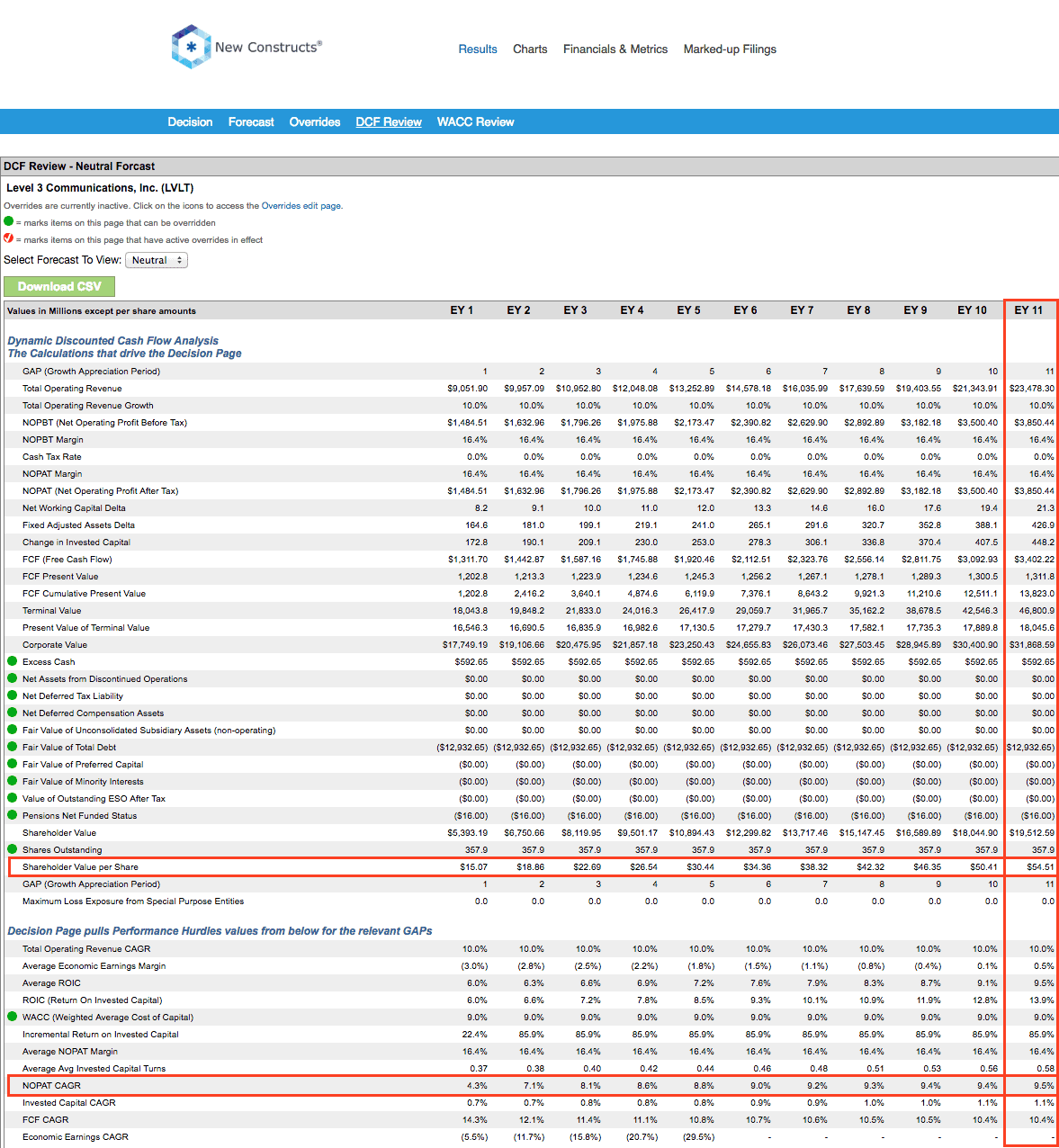The width and height of the screenshot is (1059, 1148).
Task: Switch to the Decision tab
Action: point(190,122)
